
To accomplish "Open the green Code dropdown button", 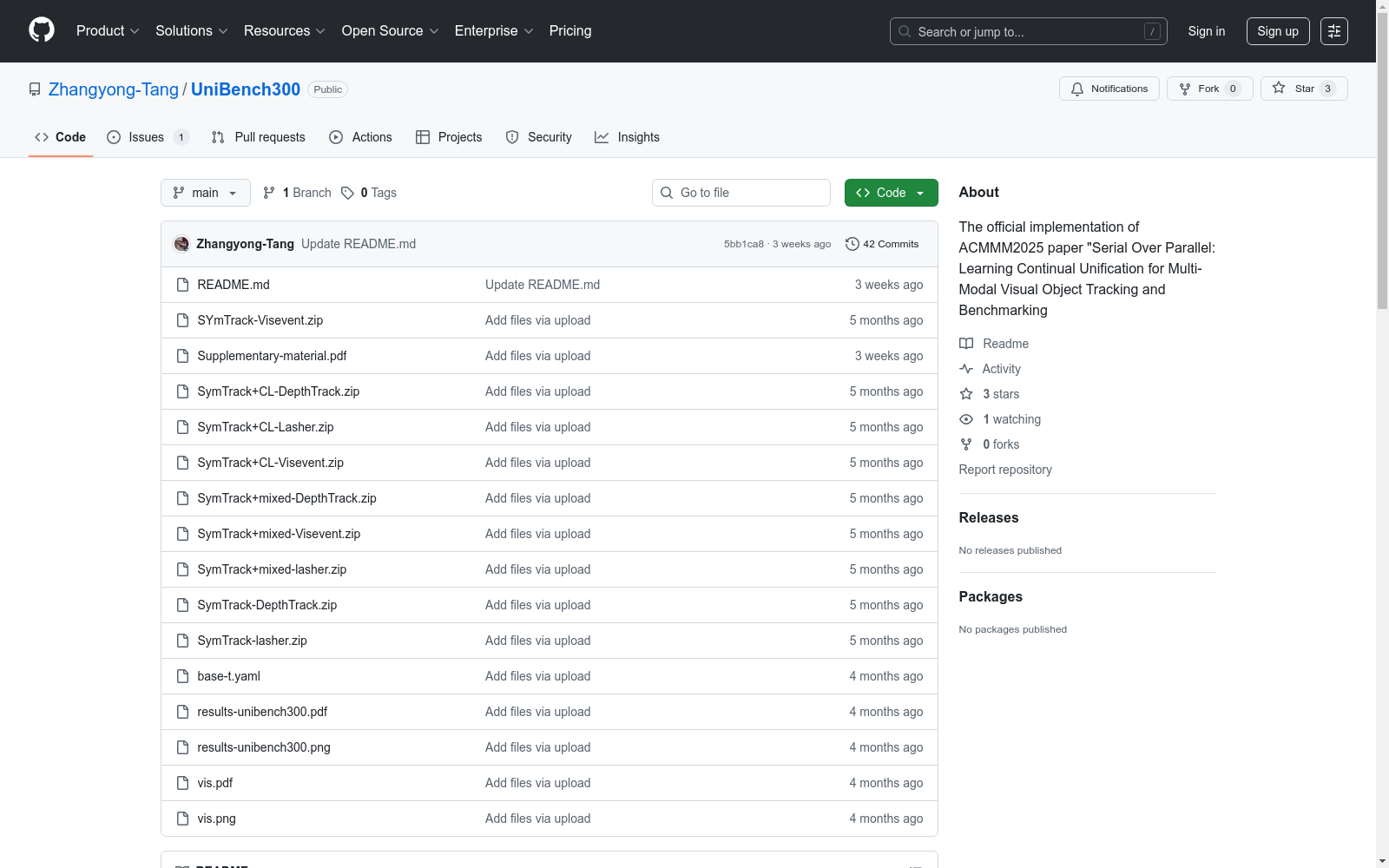I will click(891, 193).
